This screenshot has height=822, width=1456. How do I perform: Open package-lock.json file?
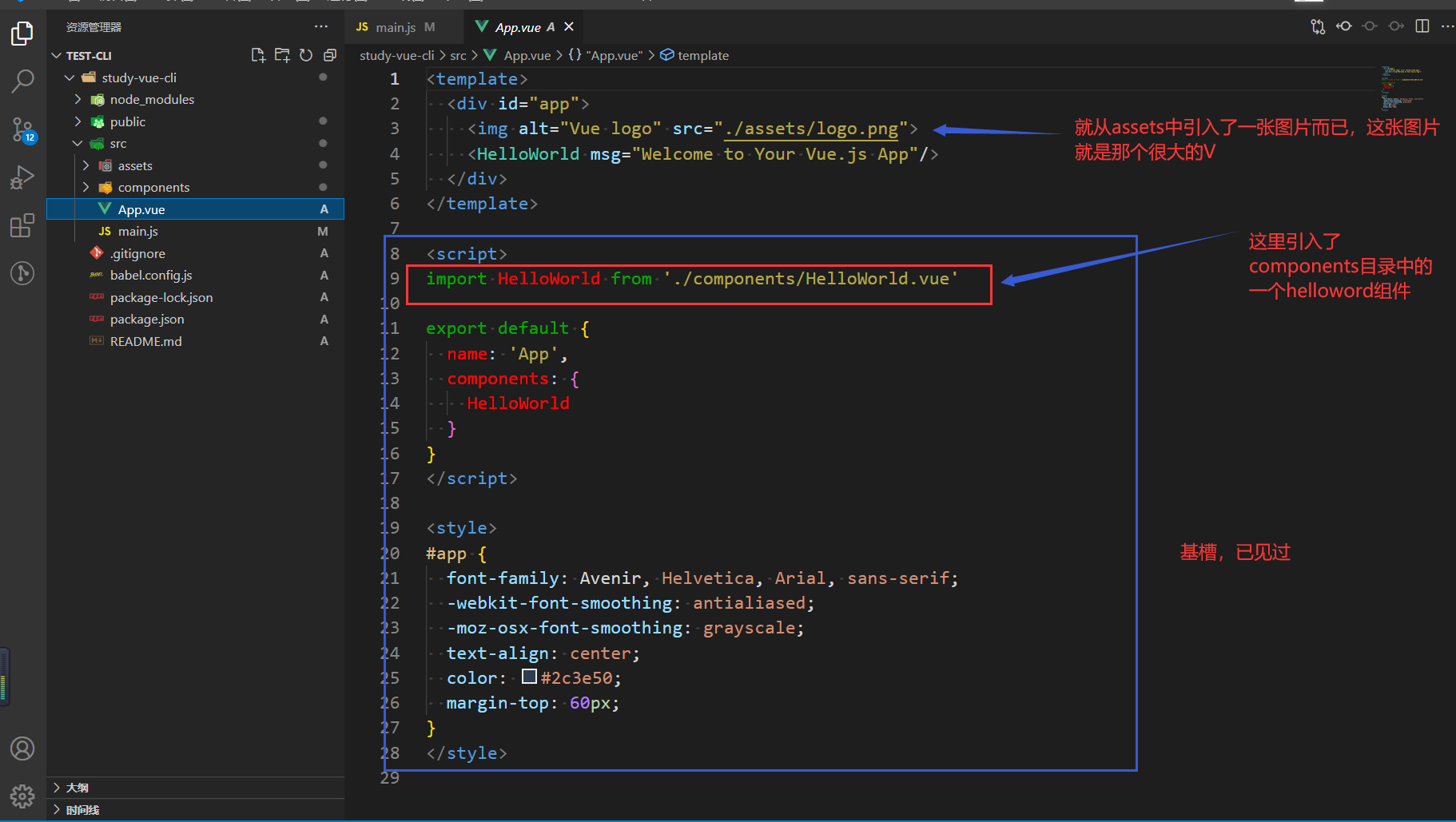(196, 297)
